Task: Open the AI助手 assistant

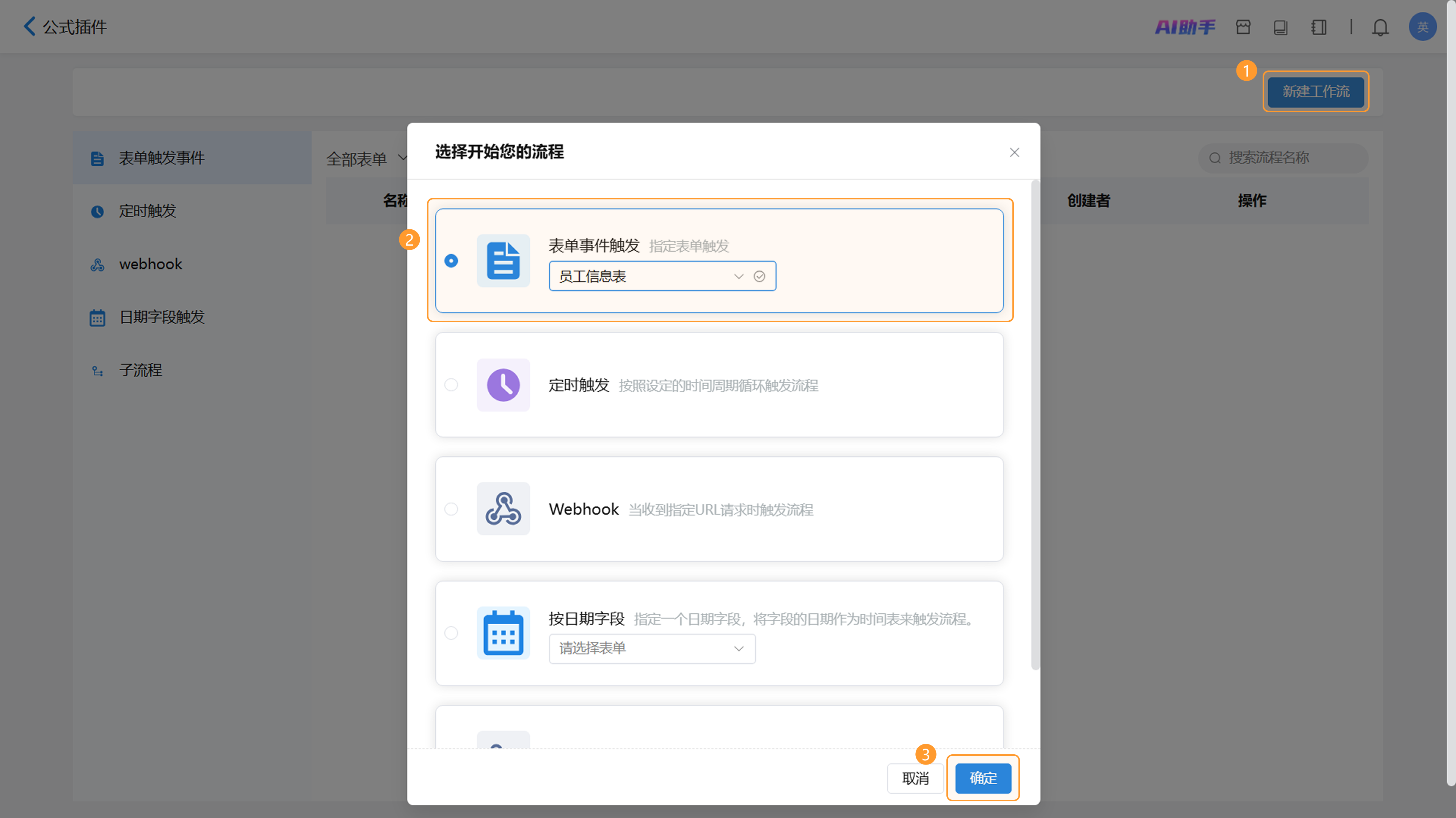Action: tap(1185, 27)
